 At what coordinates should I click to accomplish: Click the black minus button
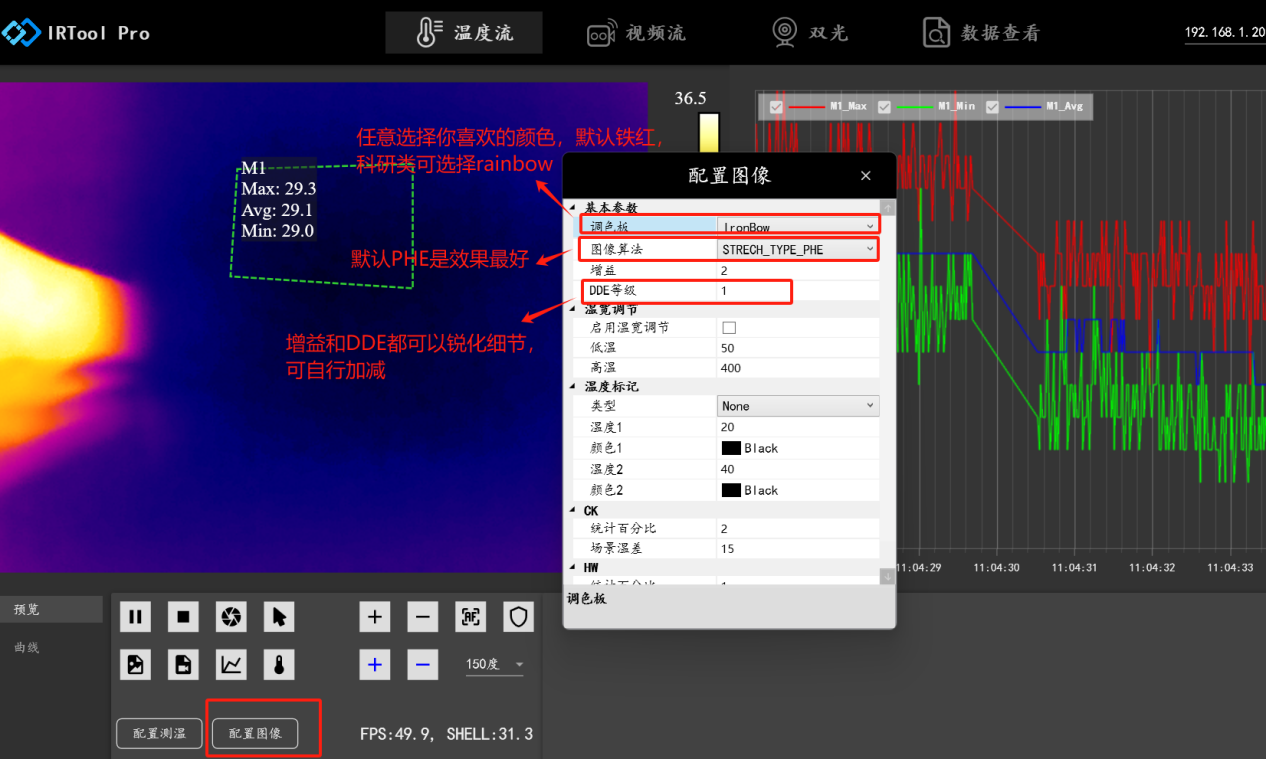(423, 617)
